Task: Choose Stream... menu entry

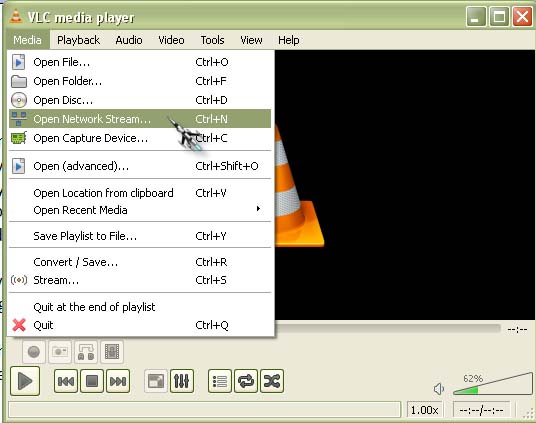Action: [139, 280]
